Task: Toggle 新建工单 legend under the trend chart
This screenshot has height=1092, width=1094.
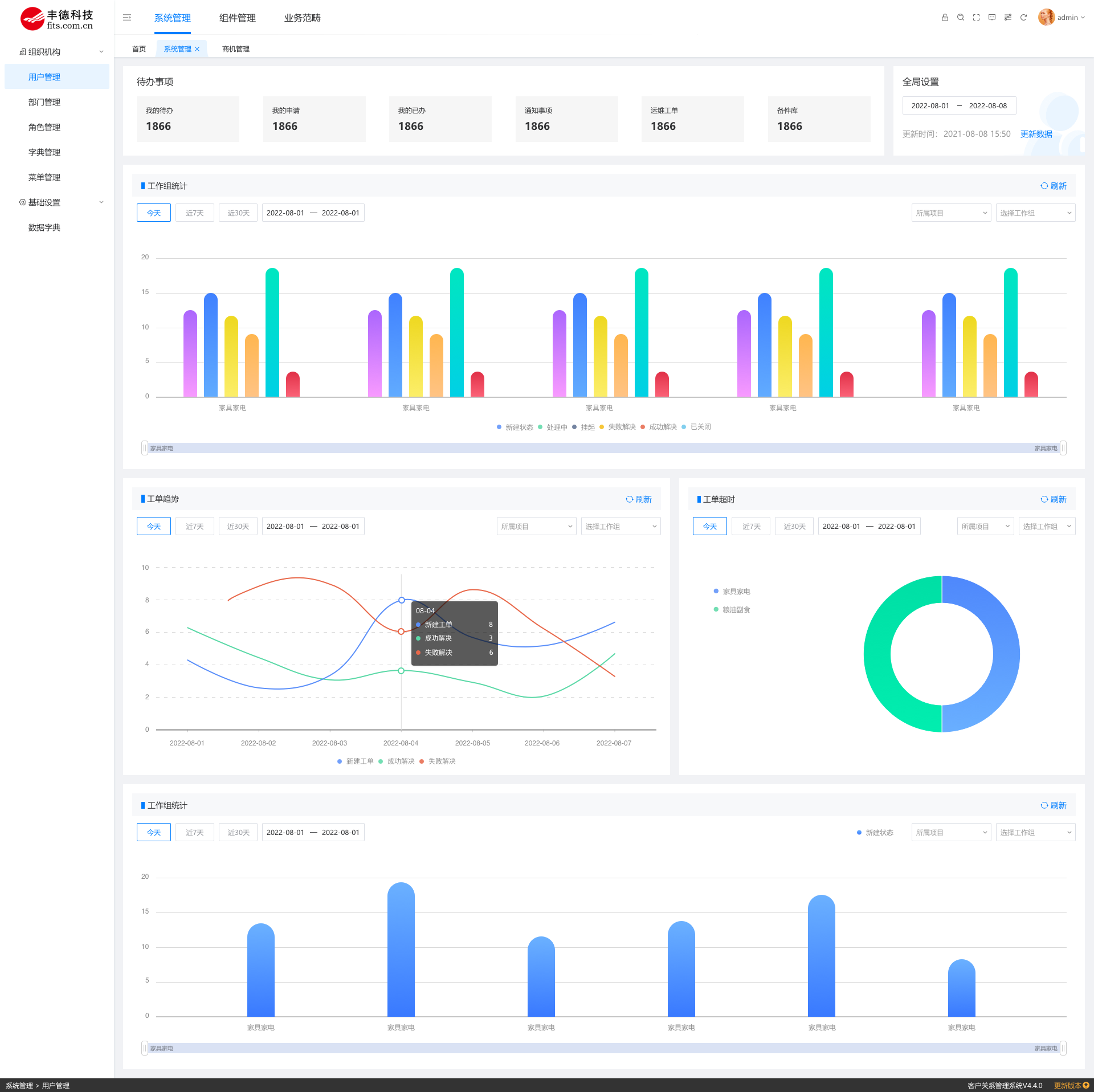Action: coord(355,761)
